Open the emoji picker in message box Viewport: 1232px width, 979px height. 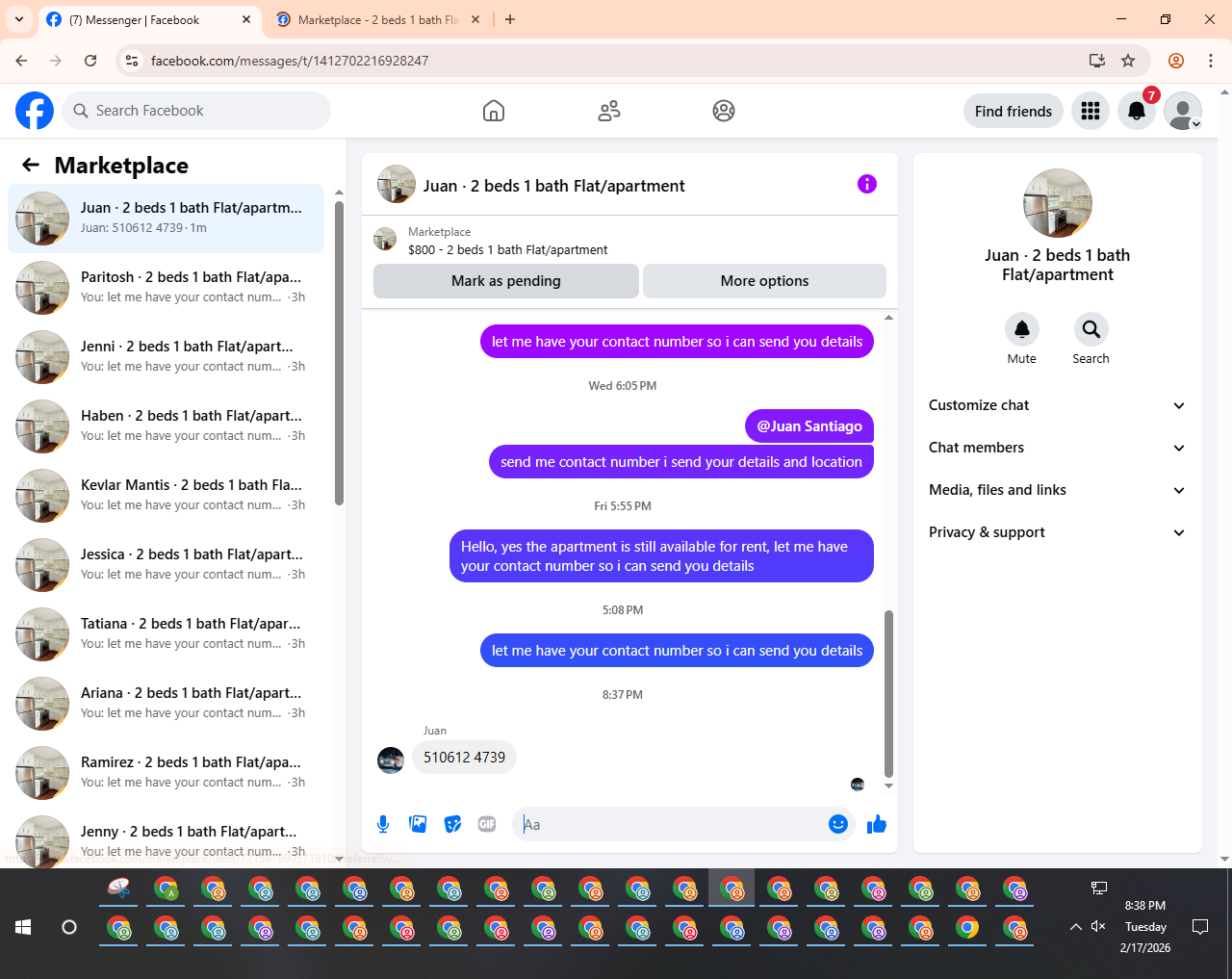click(x=838, y=824)
